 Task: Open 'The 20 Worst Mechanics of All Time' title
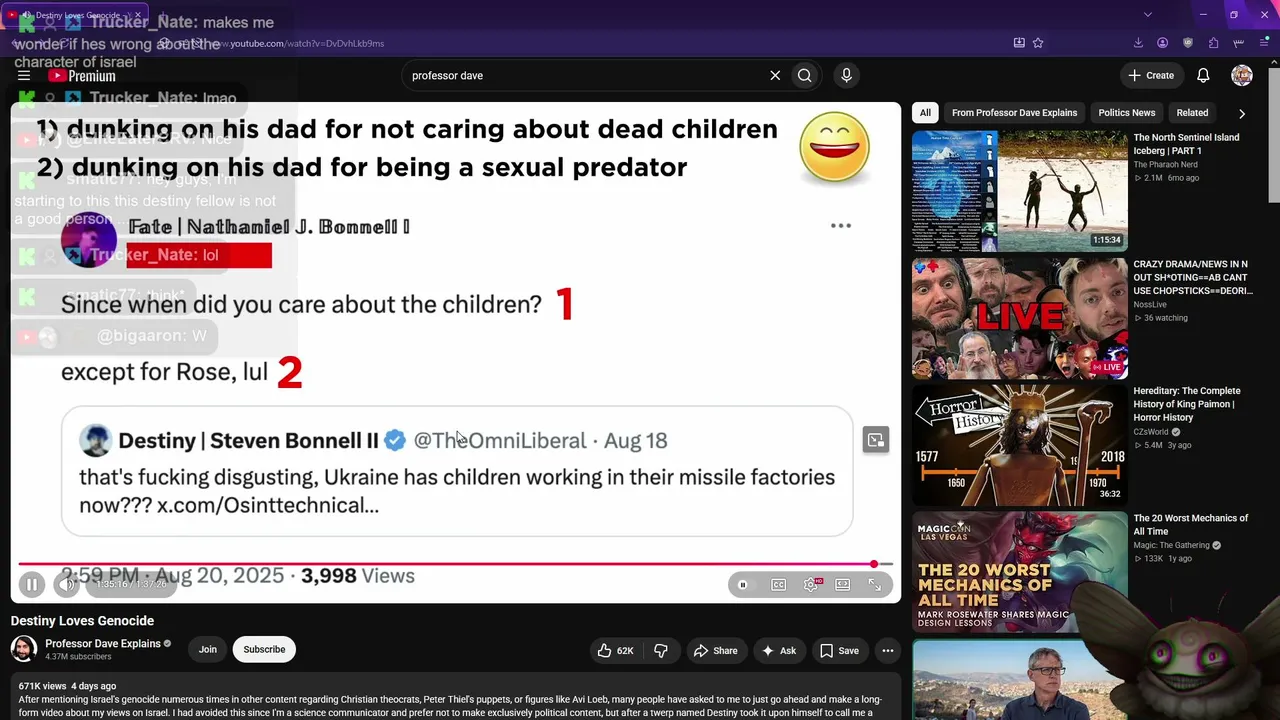click(1191, 525)
